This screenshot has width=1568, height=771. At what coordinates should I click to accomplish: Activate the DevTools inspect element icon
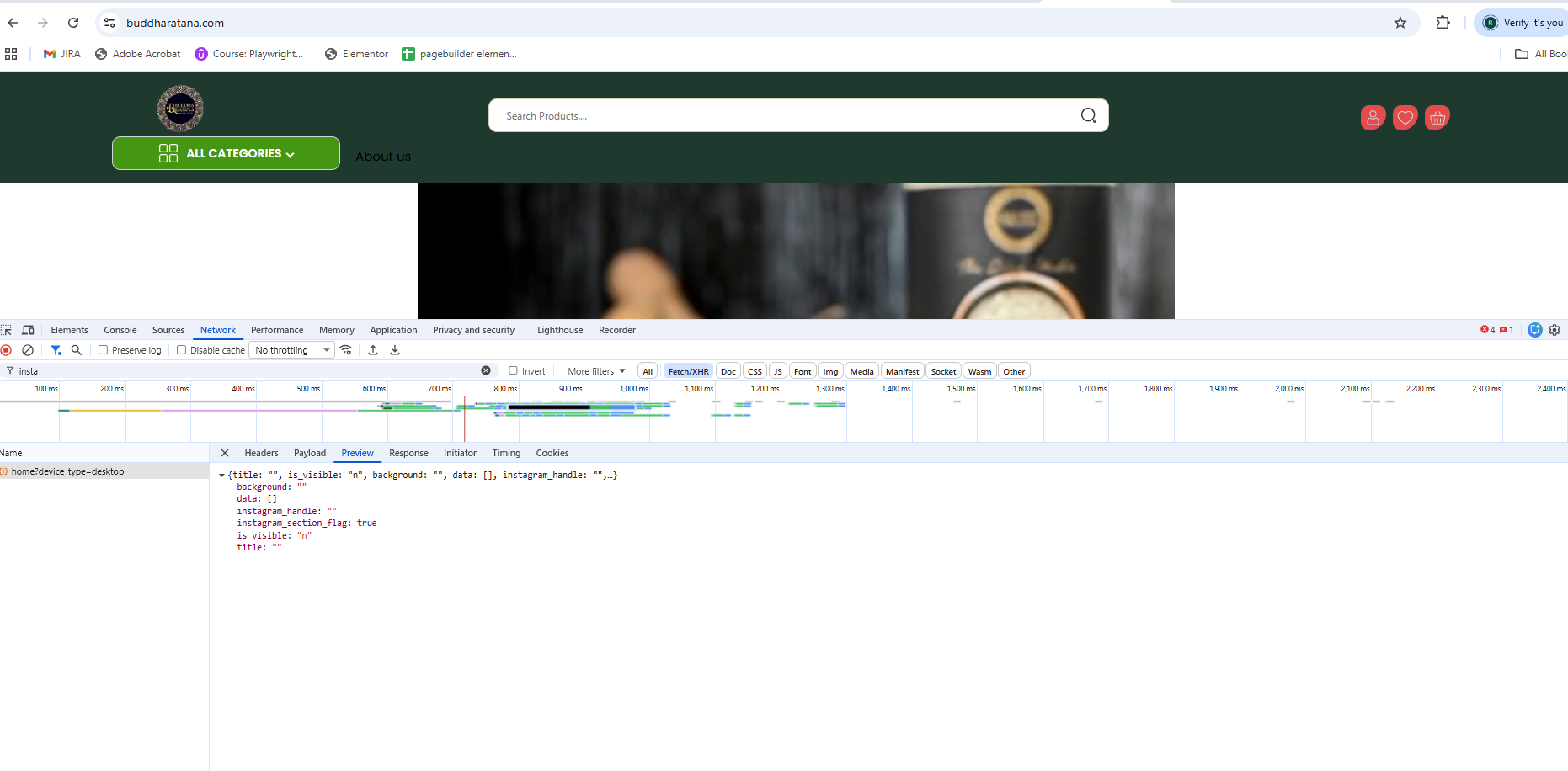(7, 330)
